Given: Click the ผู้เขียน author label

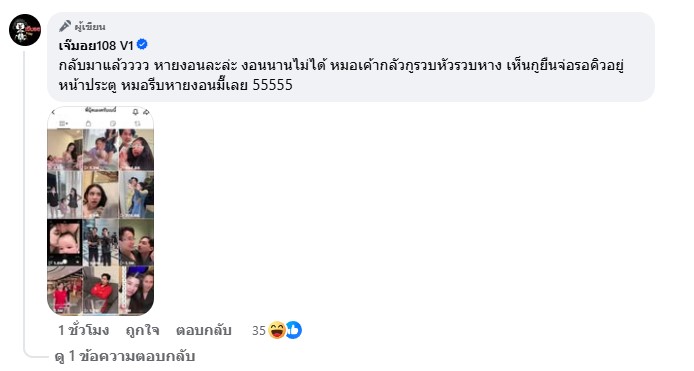Looking at the screenshot, I should point(90,27).
